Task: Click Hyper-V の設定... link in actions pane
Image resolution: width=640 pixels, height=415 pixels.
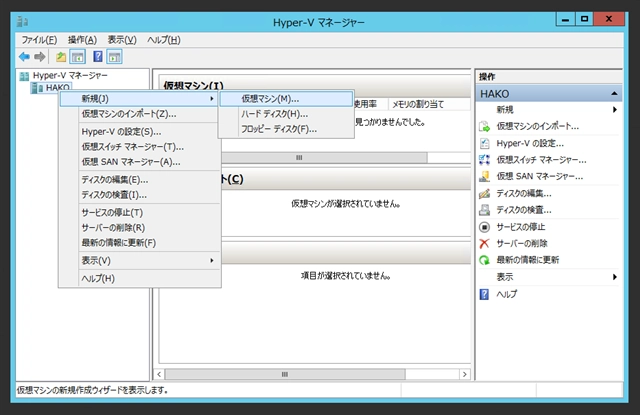Action: point(530,143)
